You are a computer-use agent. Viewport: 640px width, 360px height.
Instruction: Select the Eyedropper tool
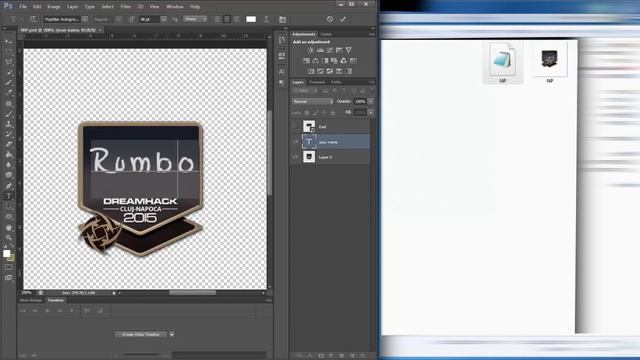9,93
